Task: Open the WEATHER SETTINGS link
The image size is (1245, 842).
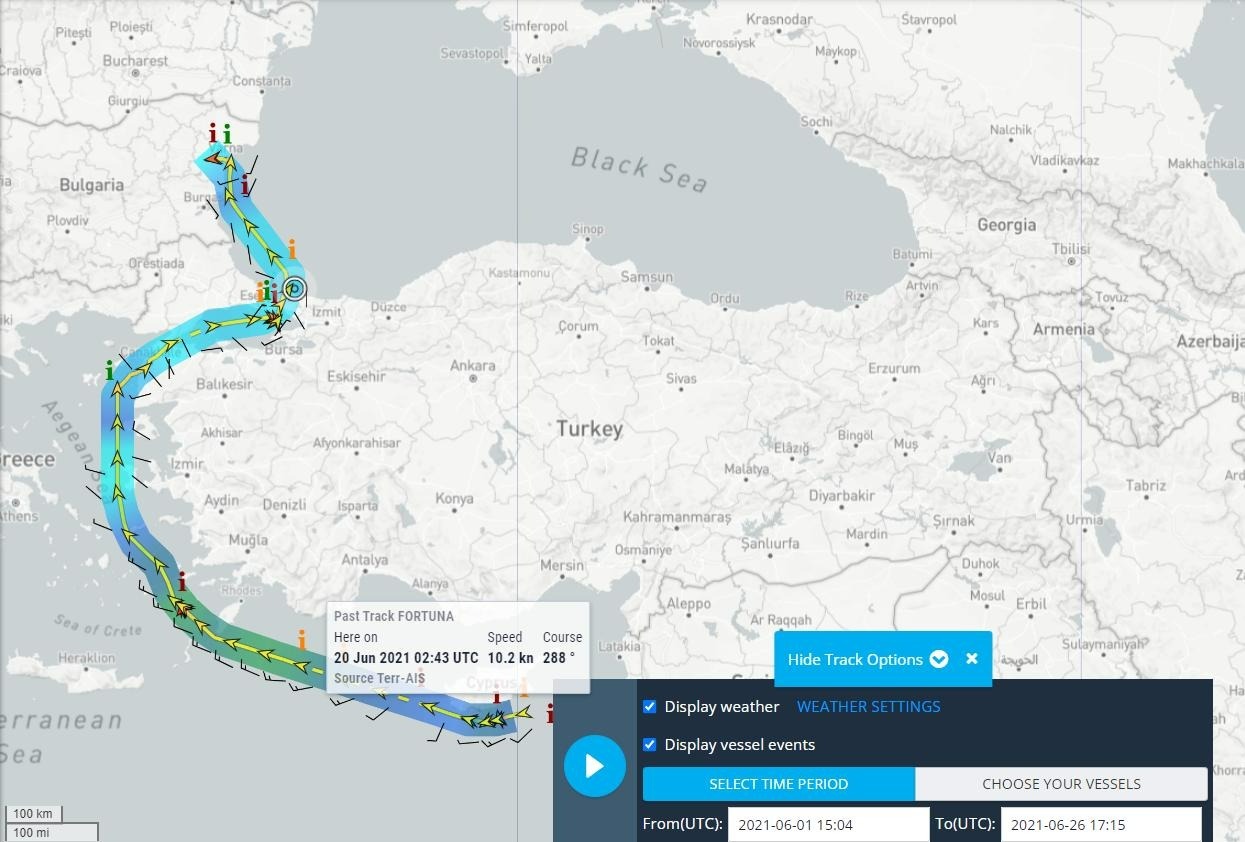Action: point(868,707)
